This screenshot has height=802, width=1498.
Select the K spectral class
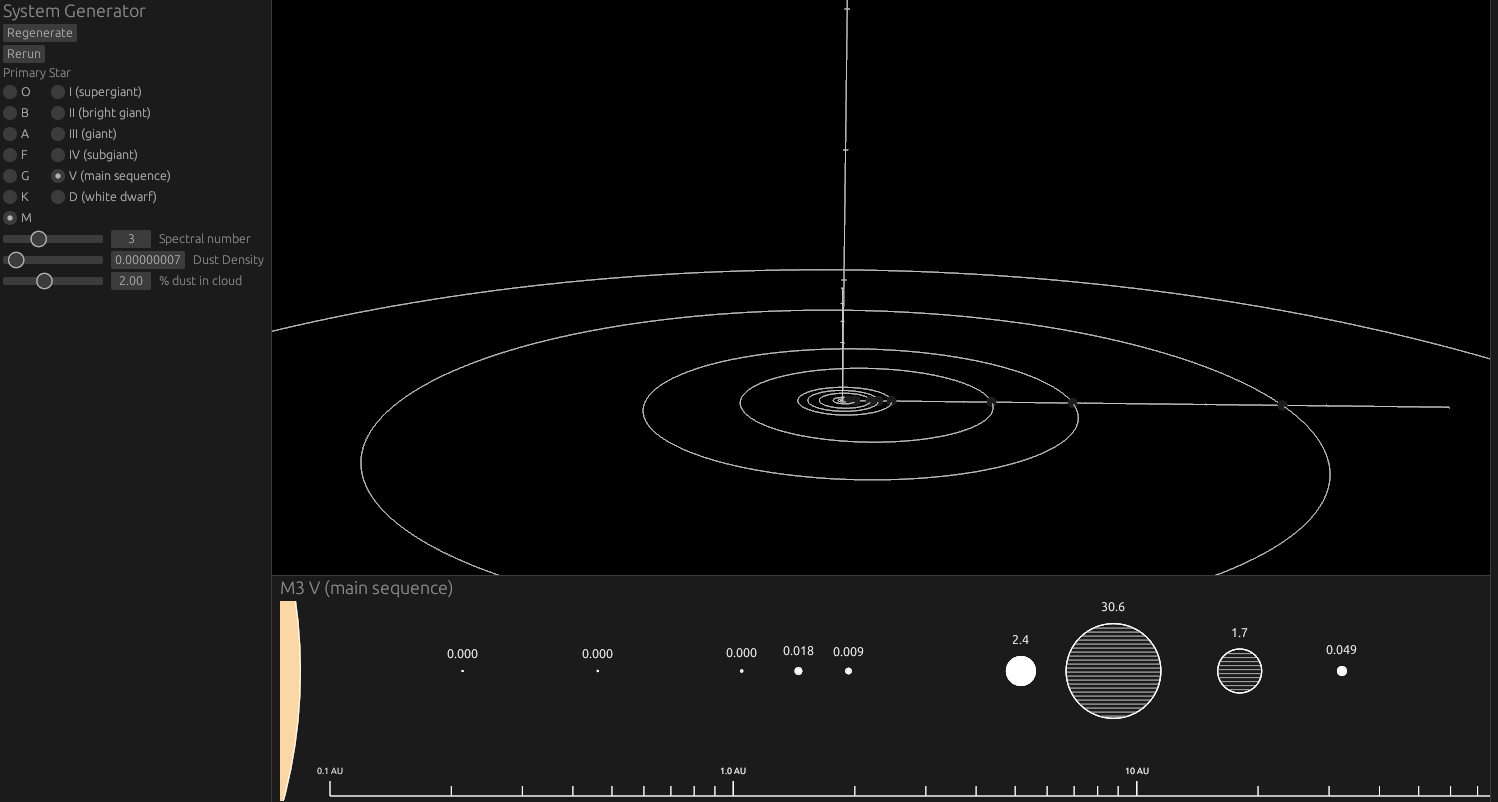(9, 196)
